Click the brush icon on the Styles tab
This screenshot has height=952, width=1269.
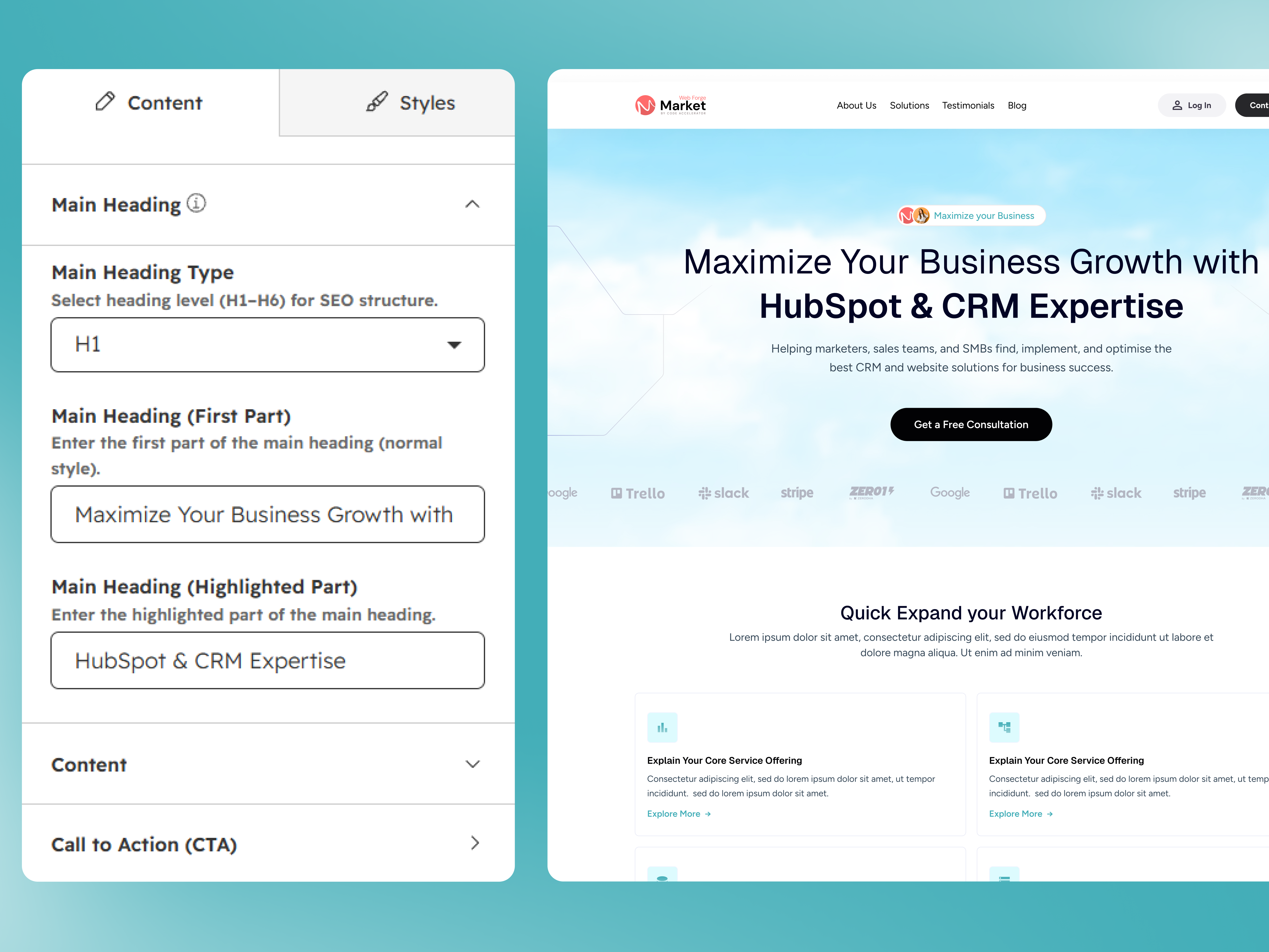point(377,102)
